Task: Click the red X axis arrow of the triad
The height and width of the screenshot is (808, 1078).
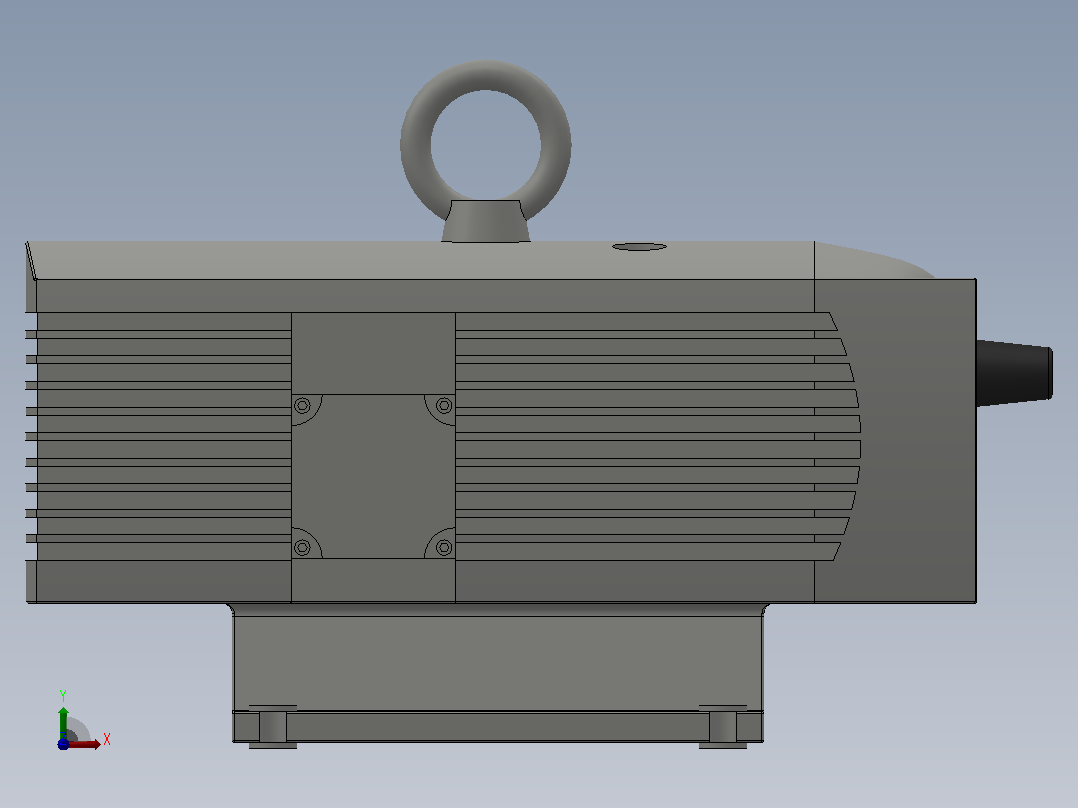Action: [x=84, y=744]
